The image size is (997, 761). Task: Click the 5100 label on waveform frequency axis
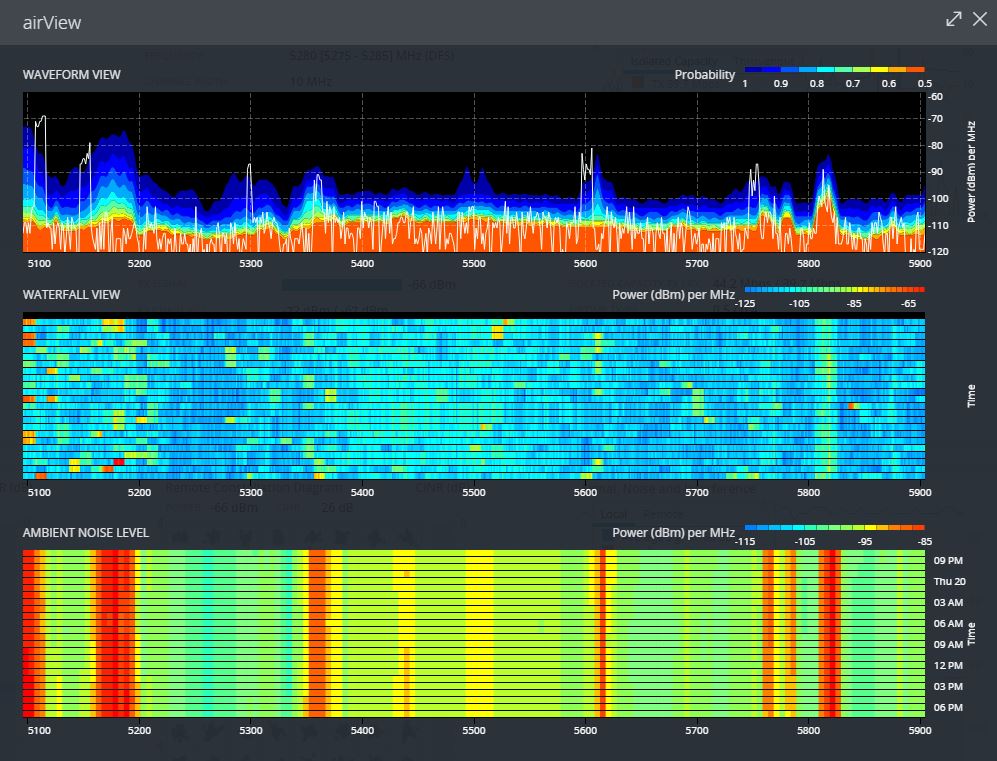(38, 263)
